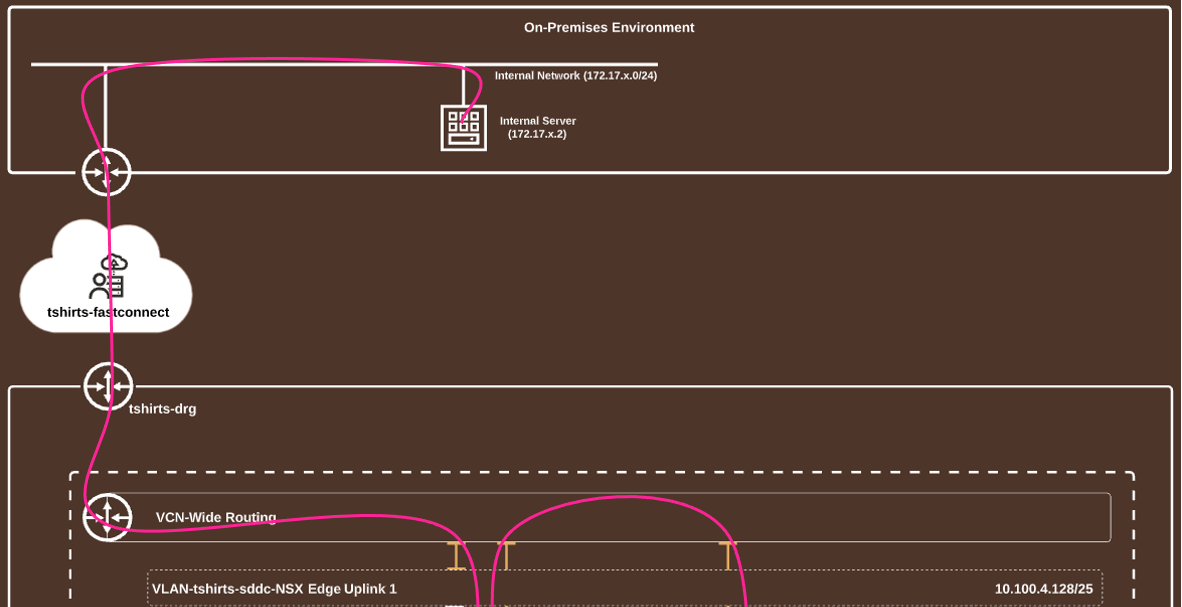Click the Internal Server icon

point(463,128)
